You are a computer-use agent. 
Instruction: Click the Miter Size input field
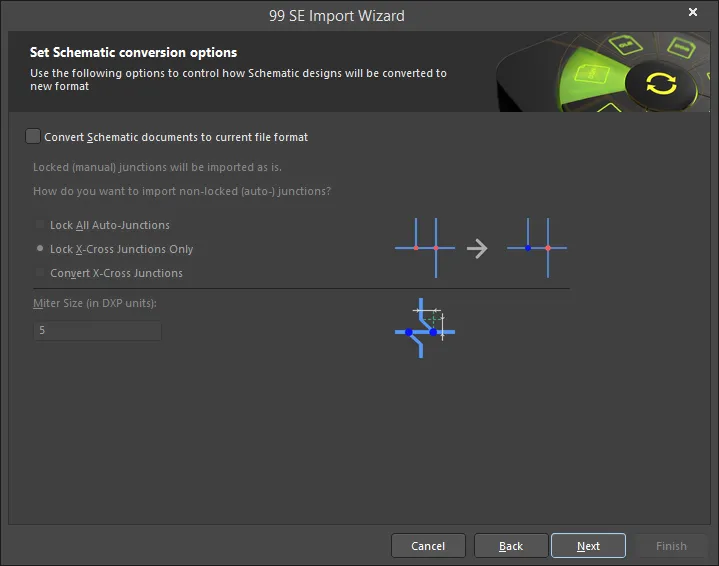pyautogui.click(x=97, y=330)
